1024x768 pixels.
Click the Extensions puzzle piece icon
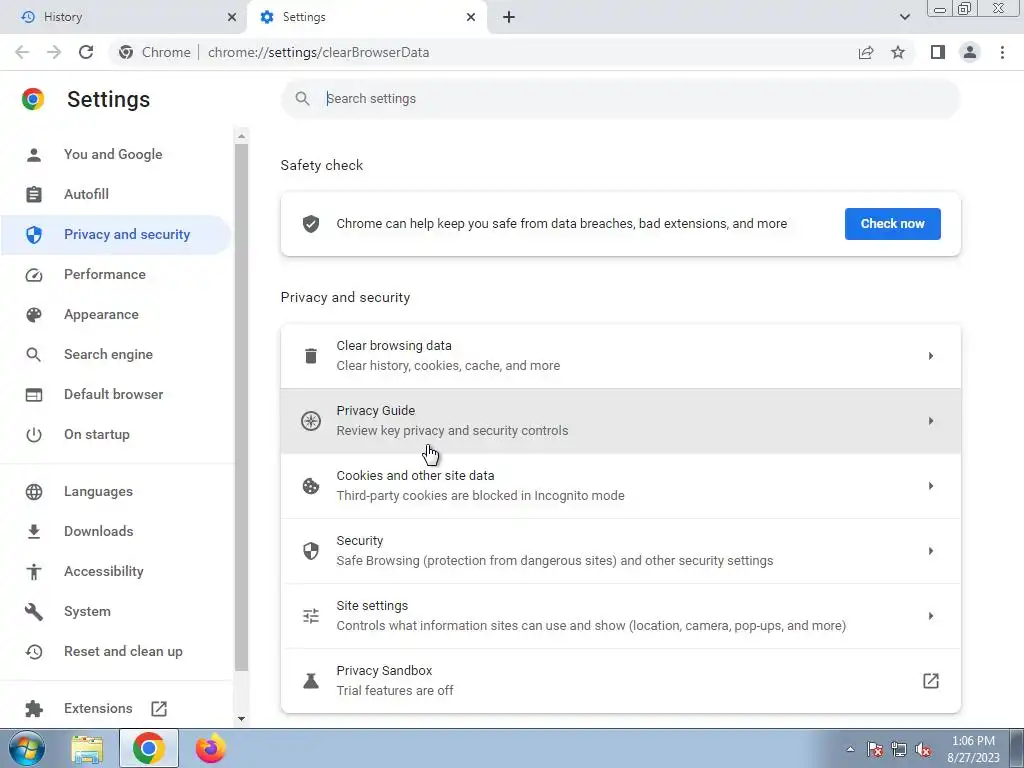(34, 709)
